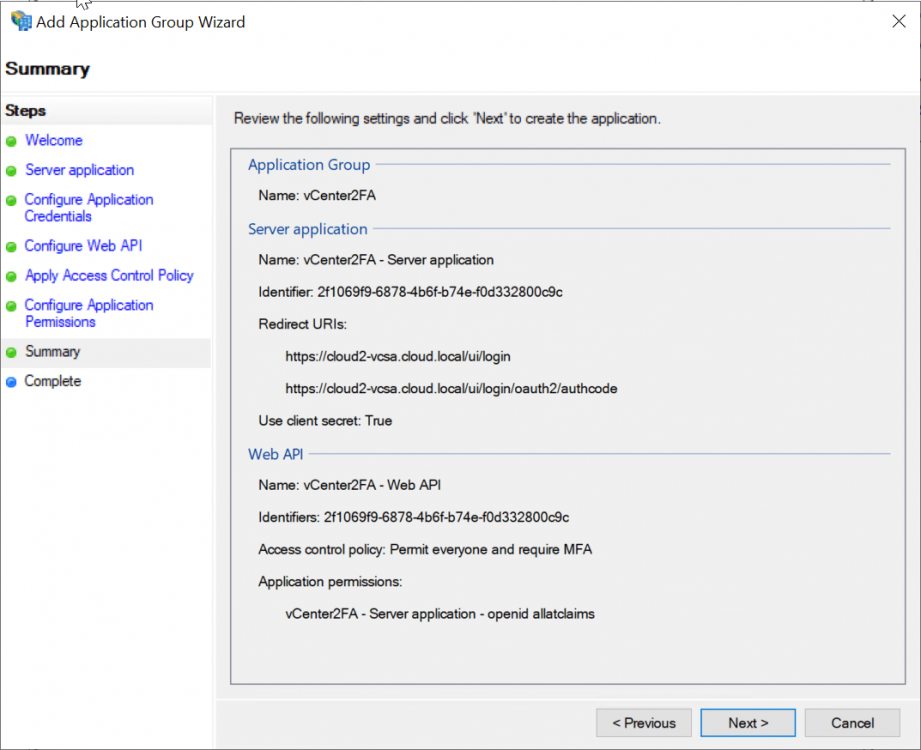The height and width of the screenshot is (750, 921).
Task: Click the green dot beside Server application
Action: point(11,171)
